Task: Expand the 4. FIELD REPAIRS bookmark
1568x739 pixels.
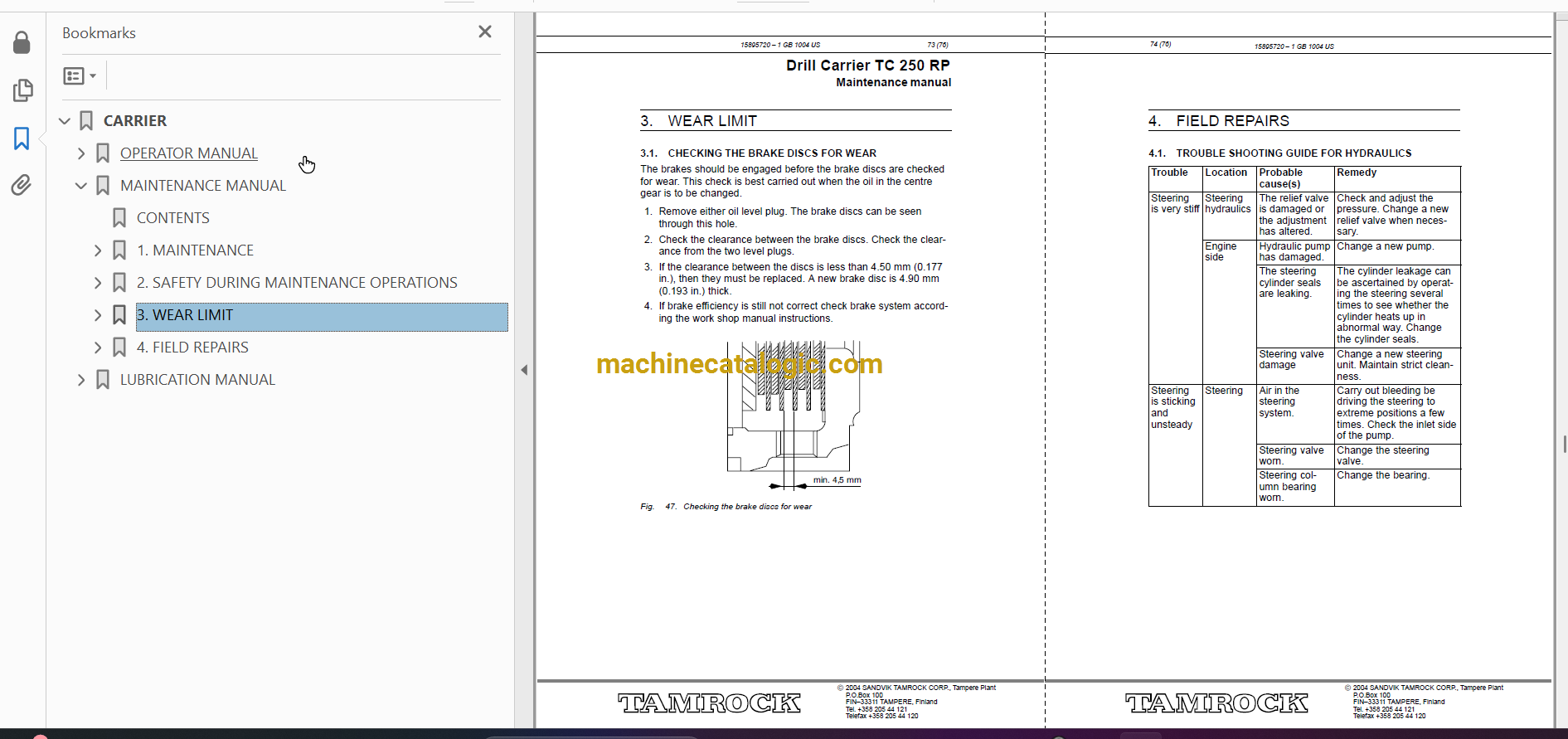Action: pyautogui.click(x=98, y=348)
